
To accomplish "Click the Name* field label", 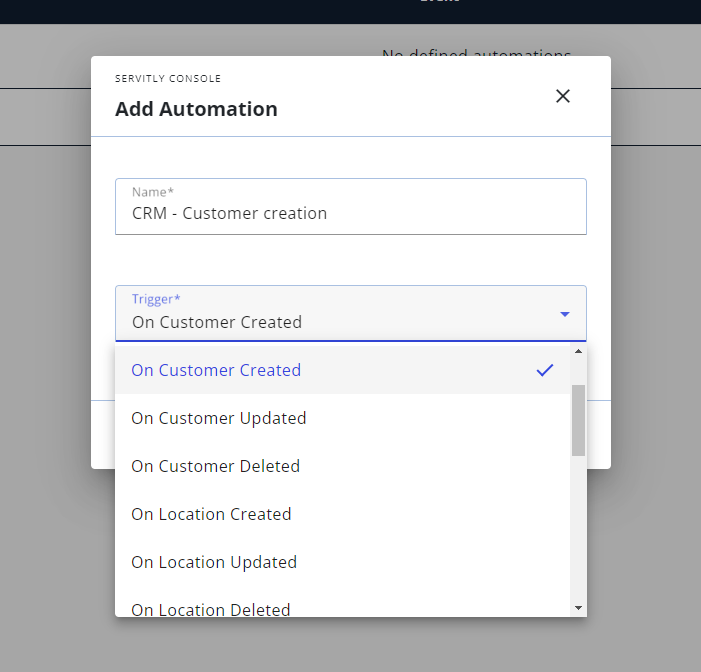I will point(153,192).
